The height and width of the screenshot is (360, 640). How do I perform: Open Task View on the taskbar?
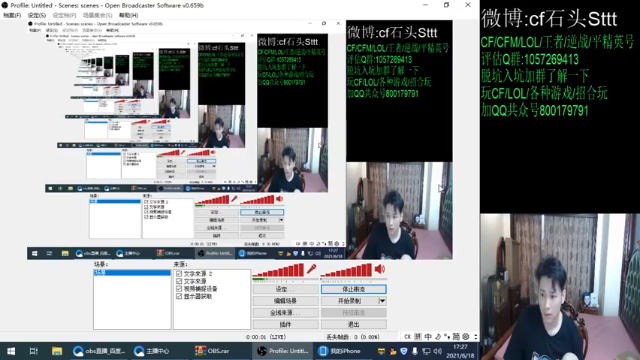coord(34,351)
